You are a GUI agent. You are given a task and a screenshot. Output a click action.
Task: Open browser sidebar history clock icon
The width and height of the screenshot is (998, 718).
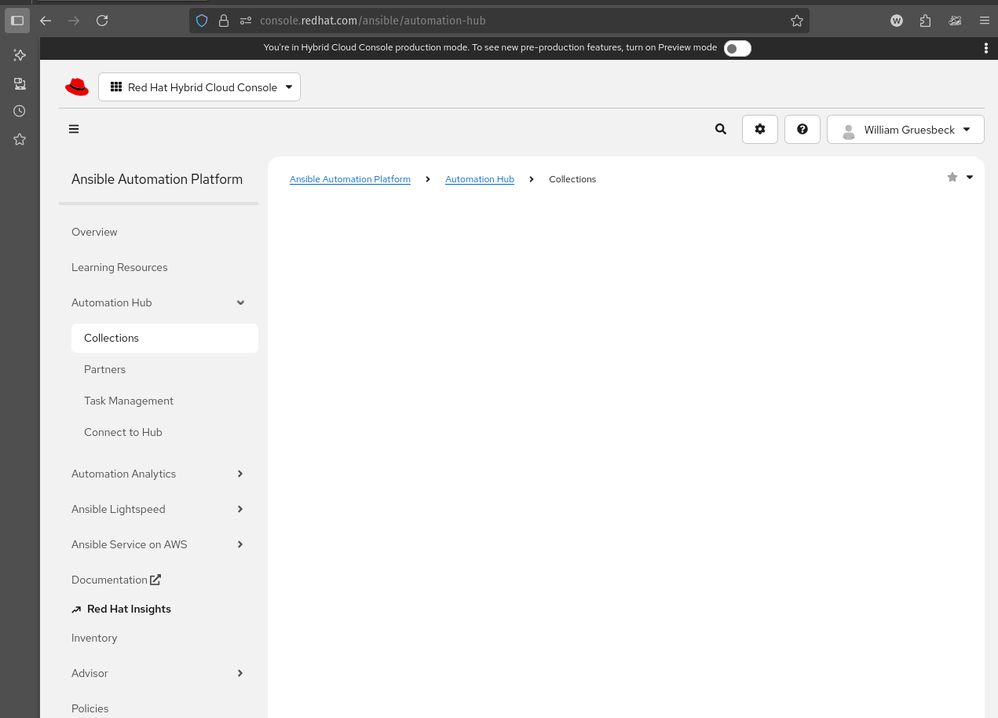(x=19, y=111)
